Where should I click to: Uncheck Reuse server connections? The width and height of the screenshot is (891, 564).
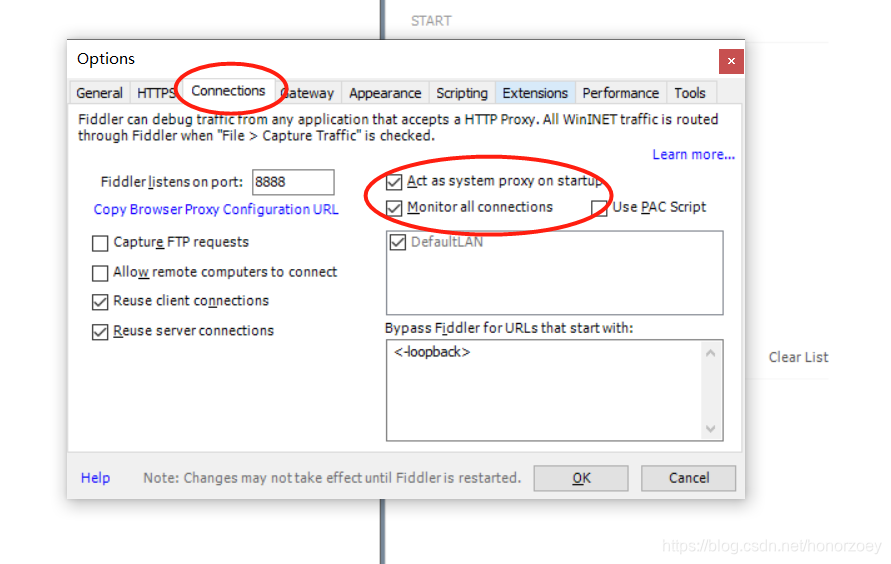(x=100, y=332)
